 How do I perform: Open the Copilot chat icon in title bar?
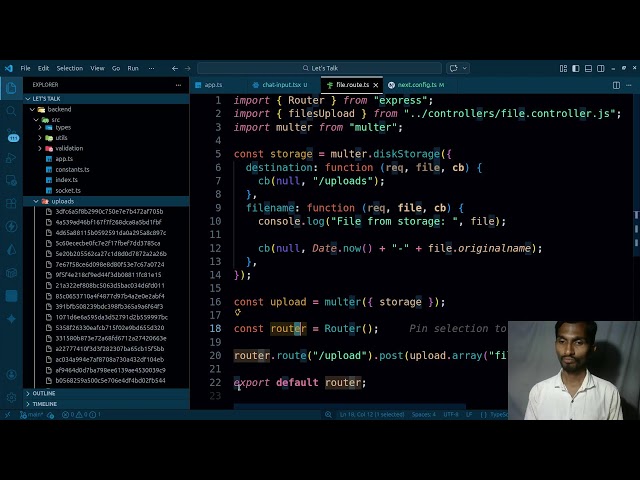coord(453,68)
